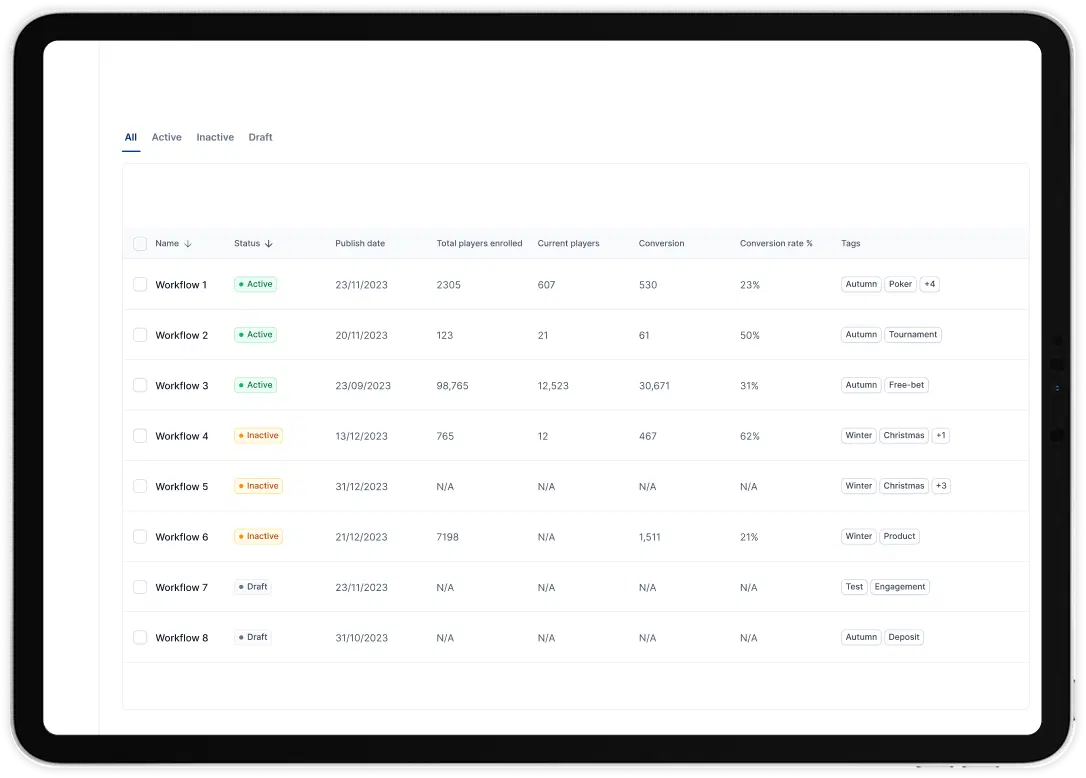Show the Inactive tab
This screenshot has height=778, width=1086.
tap(215, 137)
